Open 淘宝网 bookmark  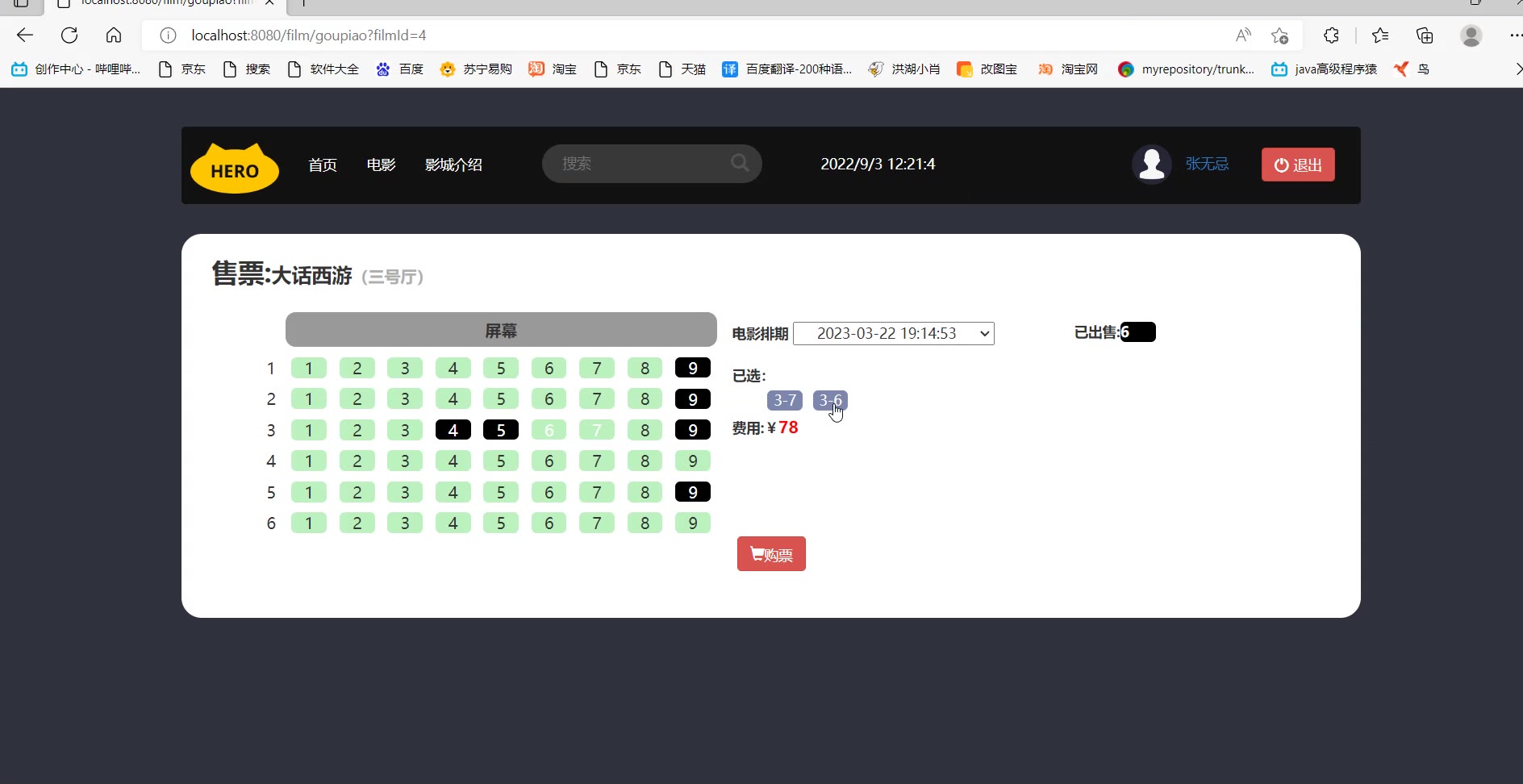point(1067,69)
